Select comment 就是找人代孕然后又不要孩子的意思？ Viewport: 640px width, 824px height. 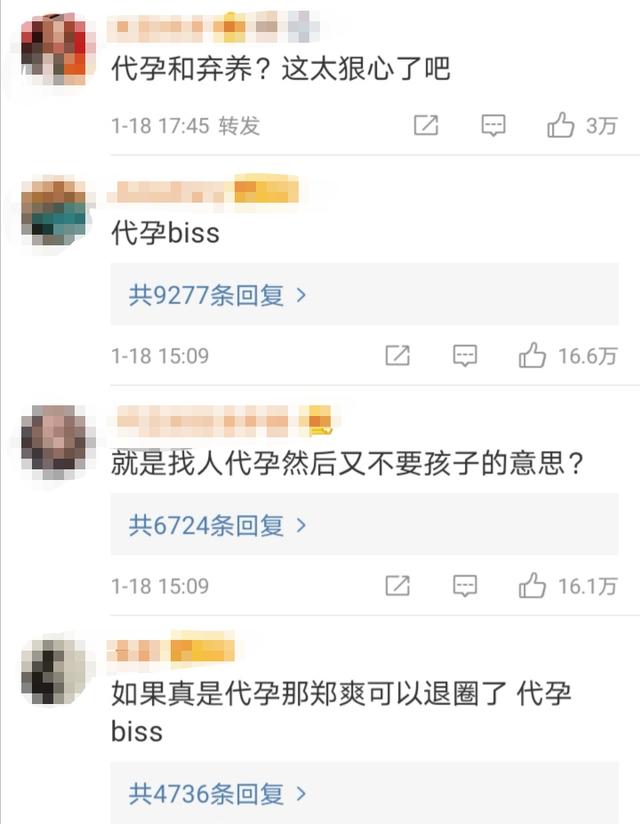click(347, 463)
